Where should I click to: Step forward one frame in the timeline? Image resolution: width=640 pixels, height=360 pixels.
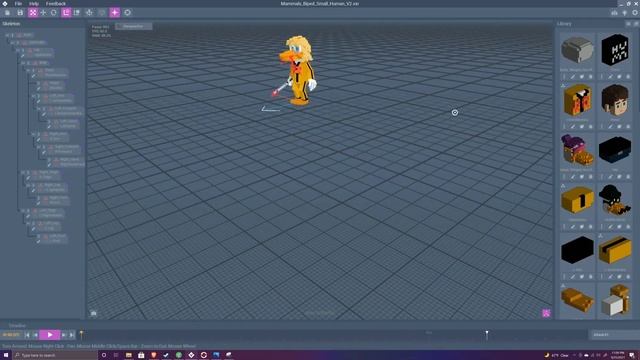(x=64, y=335)
